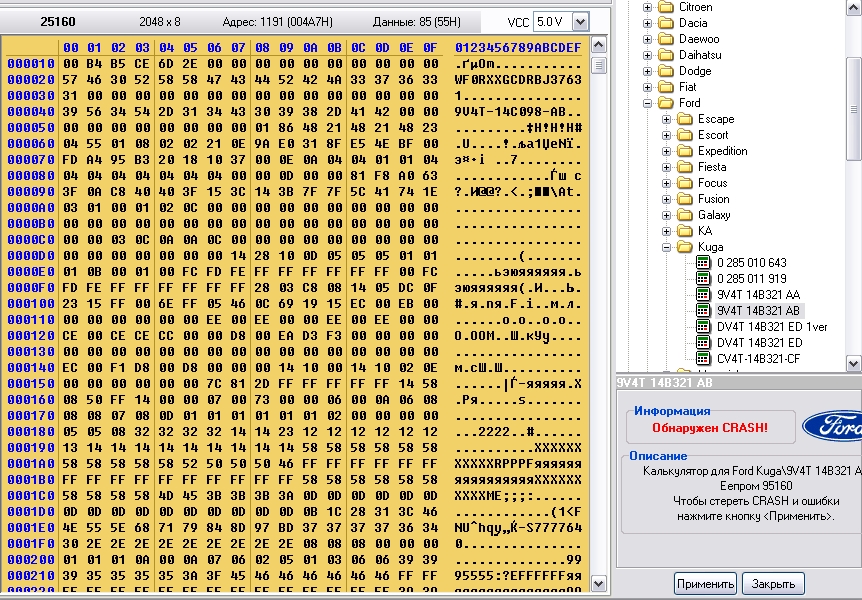
Task: Click the Обнаружен CRASH! message
Action: pos(710,428)
